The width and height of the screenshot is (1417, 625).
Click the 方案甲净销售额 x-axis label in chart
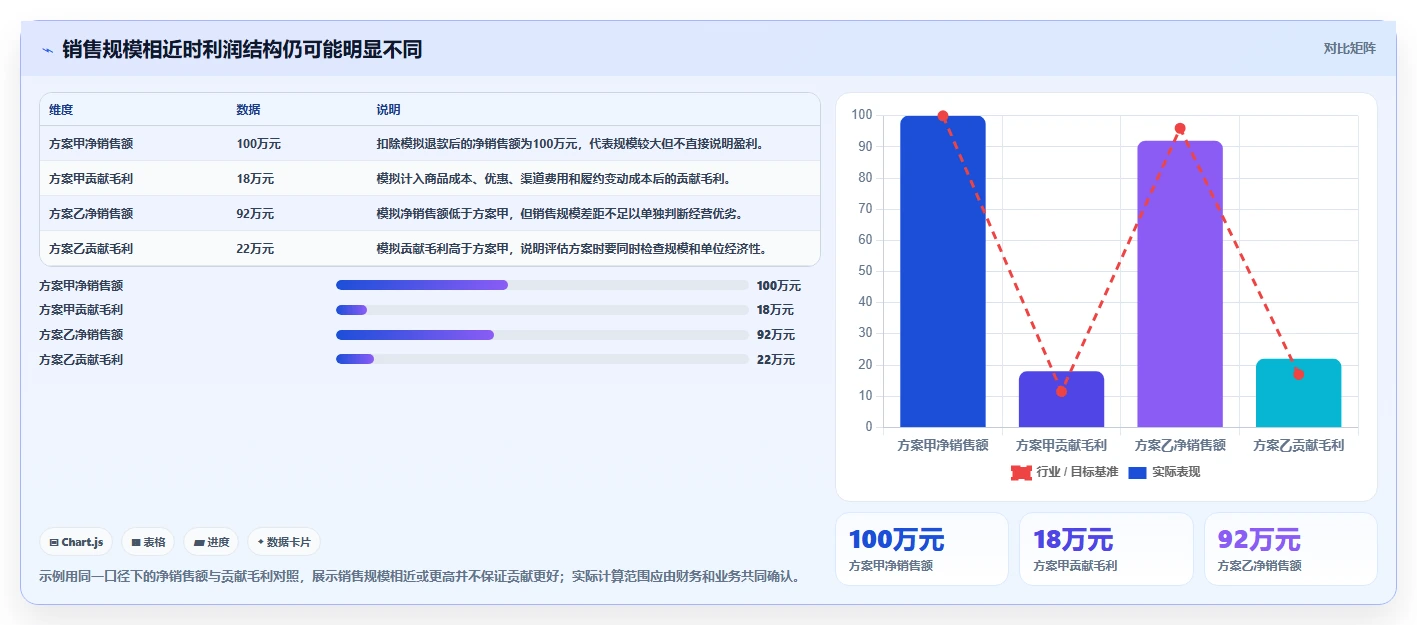tap(943, 445)
